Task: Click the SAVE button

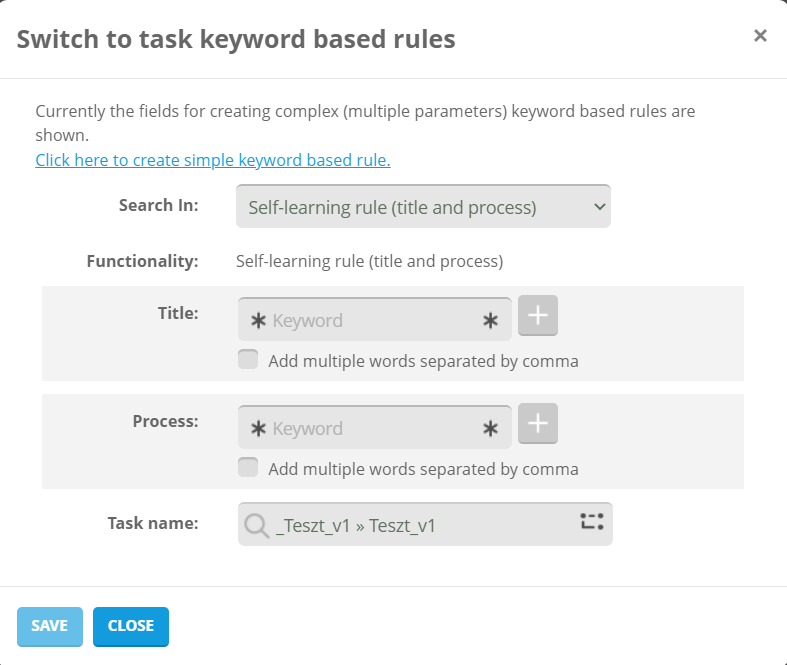Action: coord(49,626)
